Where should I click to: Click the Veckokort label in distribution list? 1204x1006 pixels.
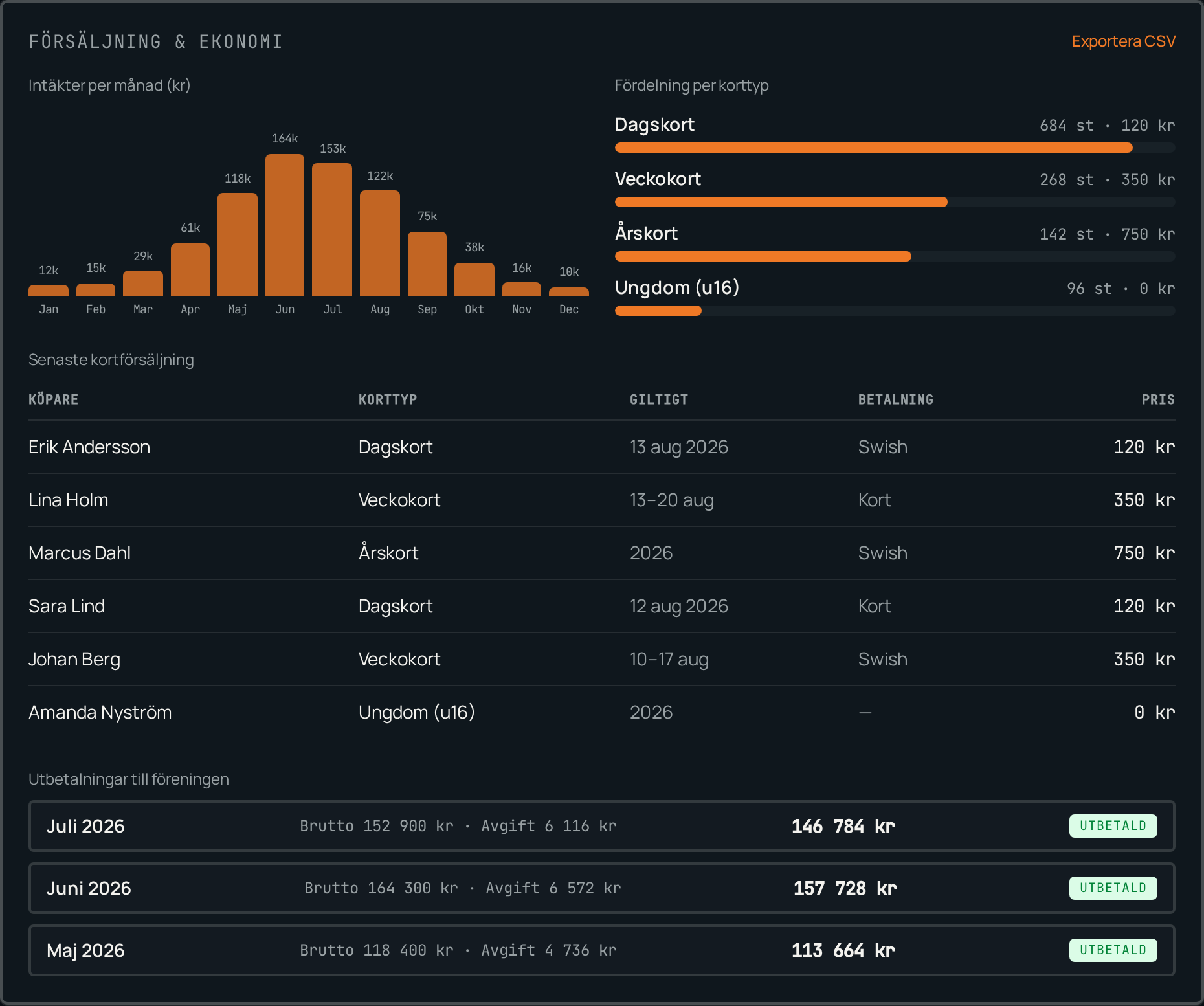pos(658,179)
